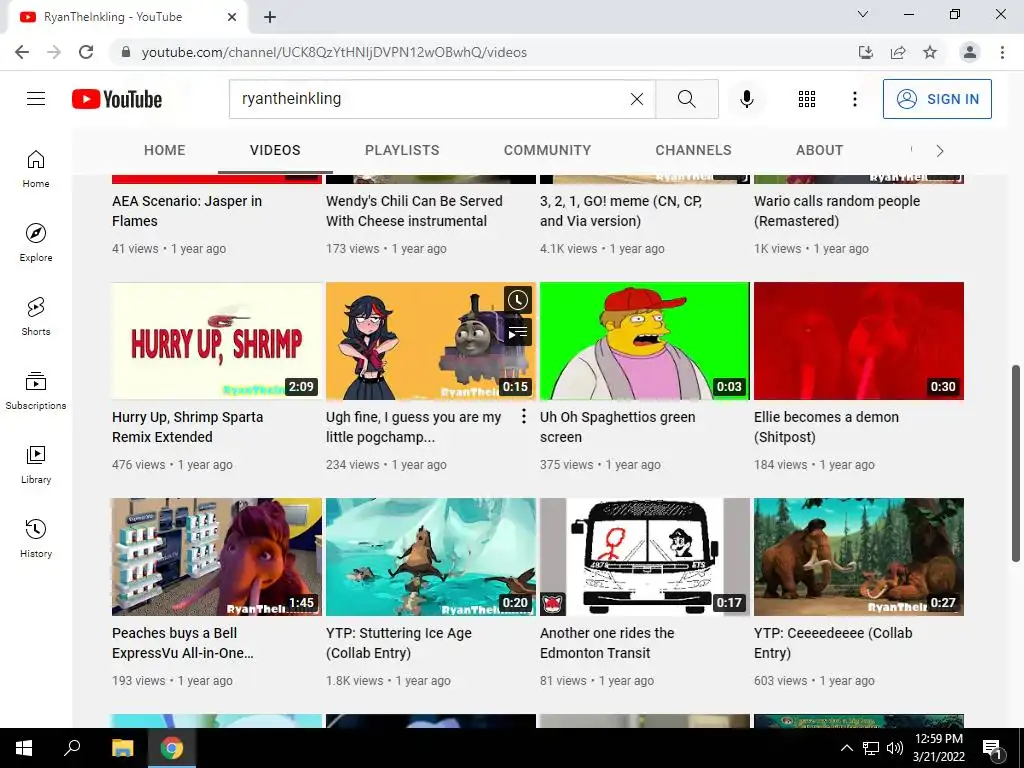Add pogchamp video to queue icon
Screen dimensions: 1024x768
518,333
